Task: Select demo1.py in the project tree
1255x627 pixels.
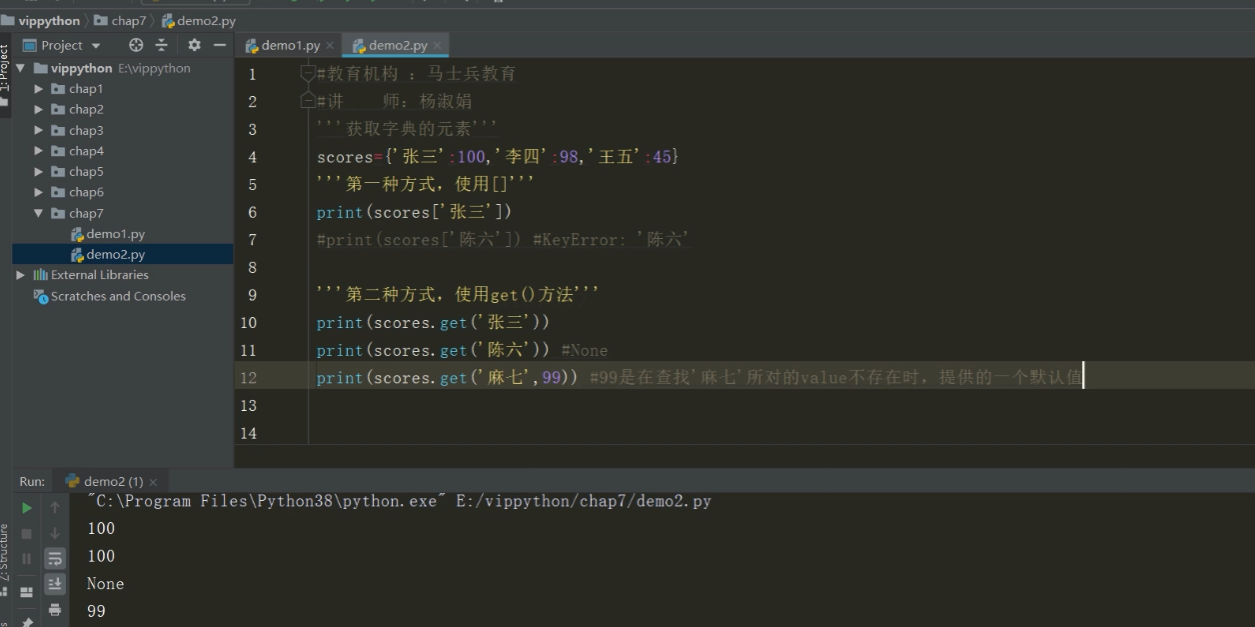Action: 115,234
